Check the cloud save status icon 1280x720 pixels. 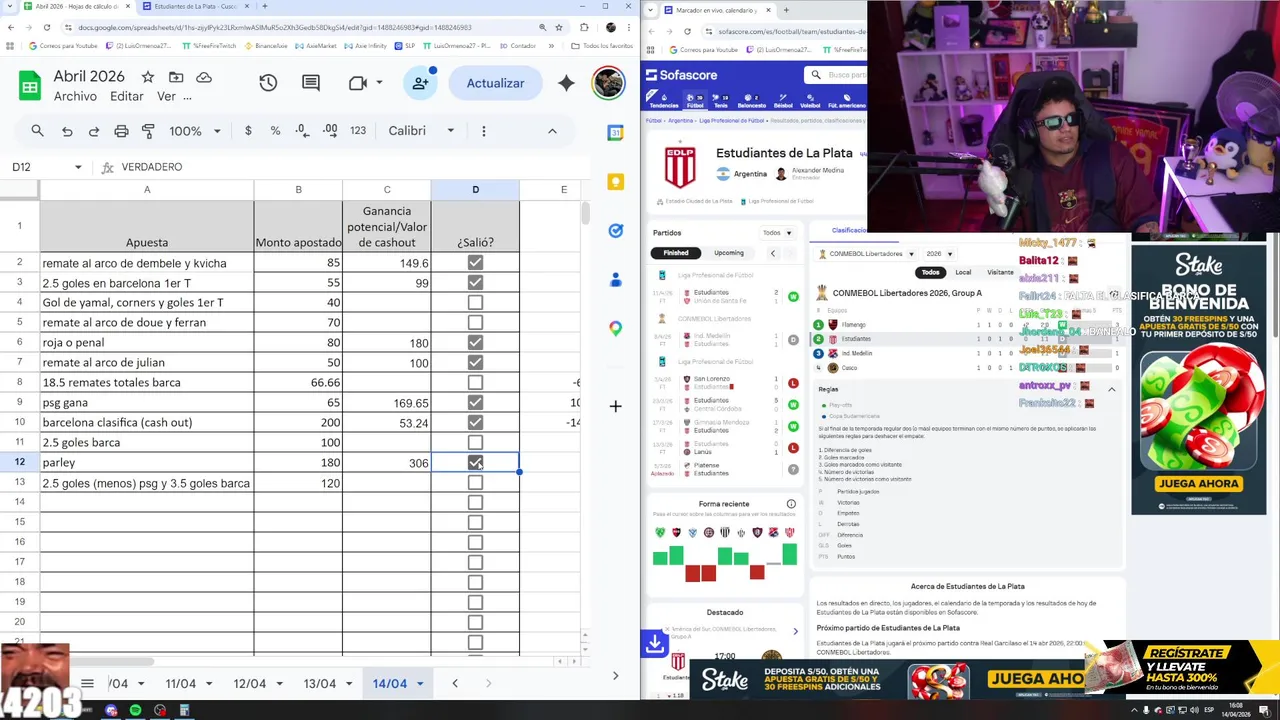coord(204,77)
